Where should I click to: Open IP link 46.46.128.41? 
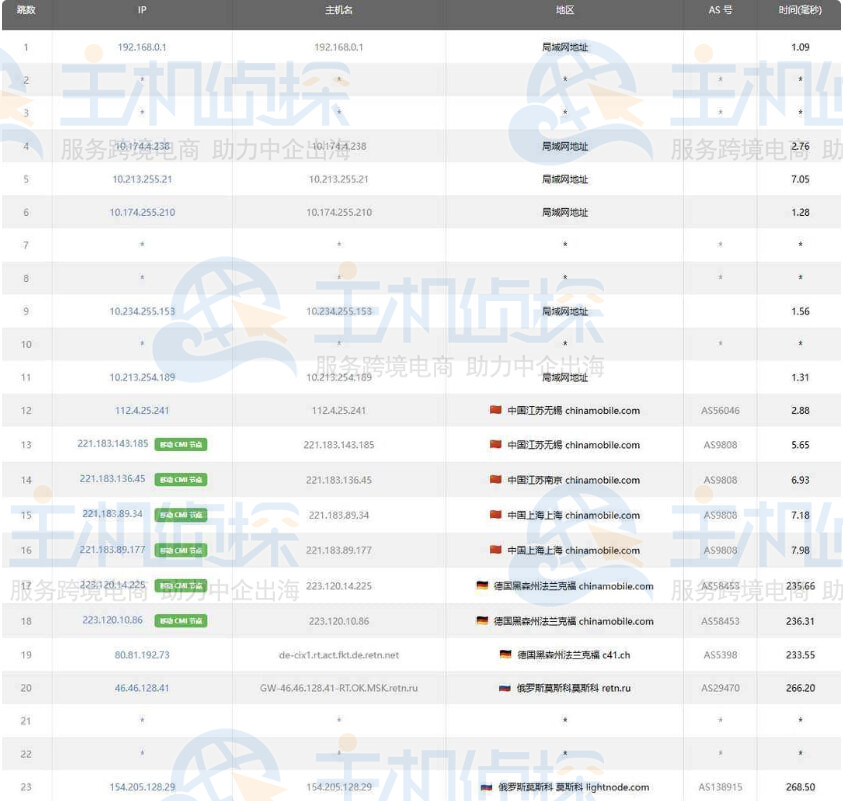click(142, 688)
